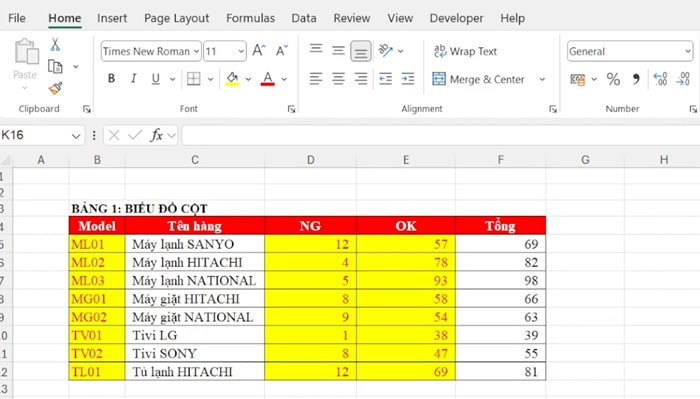This screenshot has height=399, width=700.
Task: Open the font size 11 dropdown
Action: 241,51
